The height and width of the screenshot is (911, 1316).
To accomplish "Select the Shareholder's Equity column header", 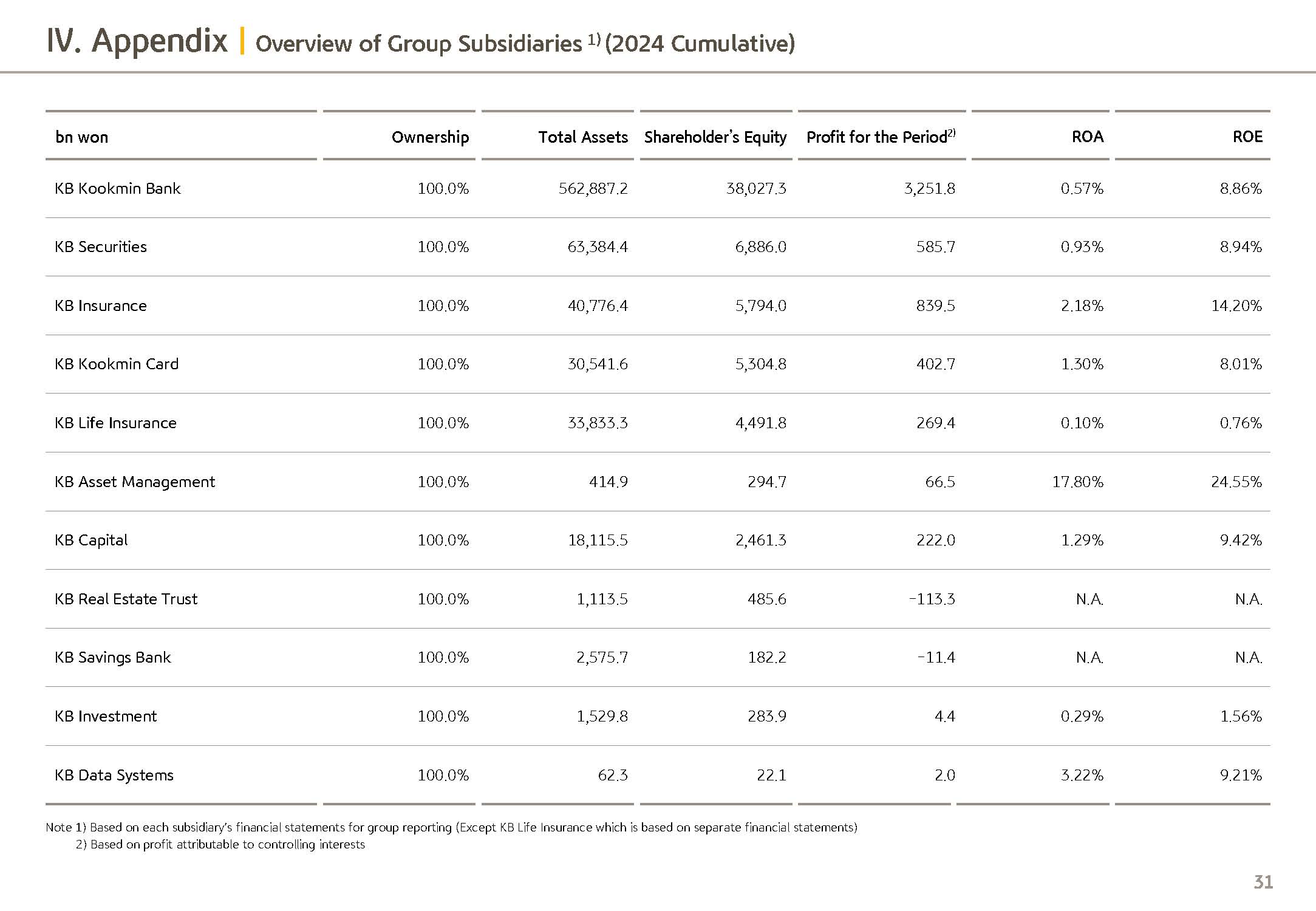I will 715,137.
